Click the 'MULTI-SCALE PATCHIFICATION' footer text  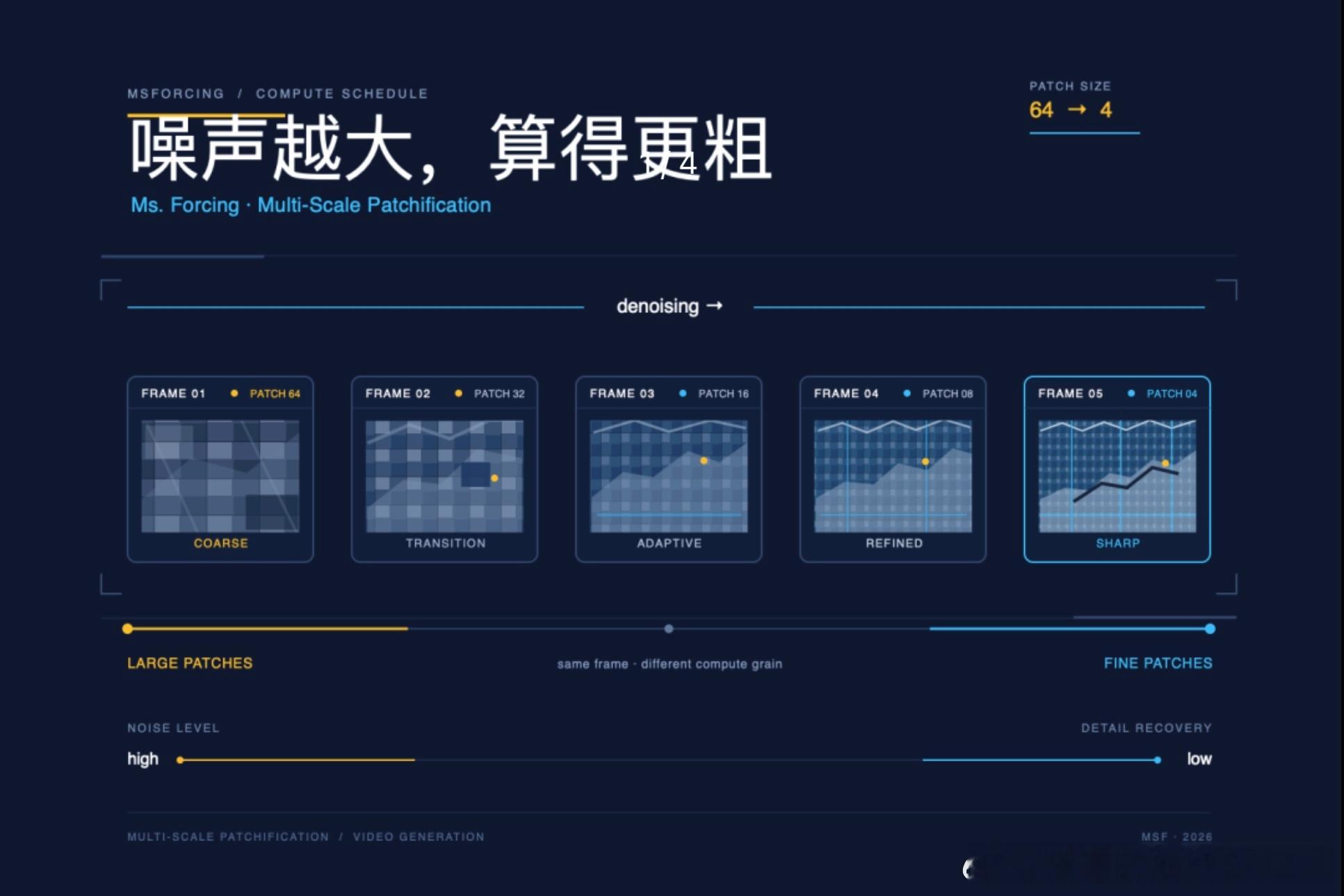pyautogui.click(x=228, y=837)
